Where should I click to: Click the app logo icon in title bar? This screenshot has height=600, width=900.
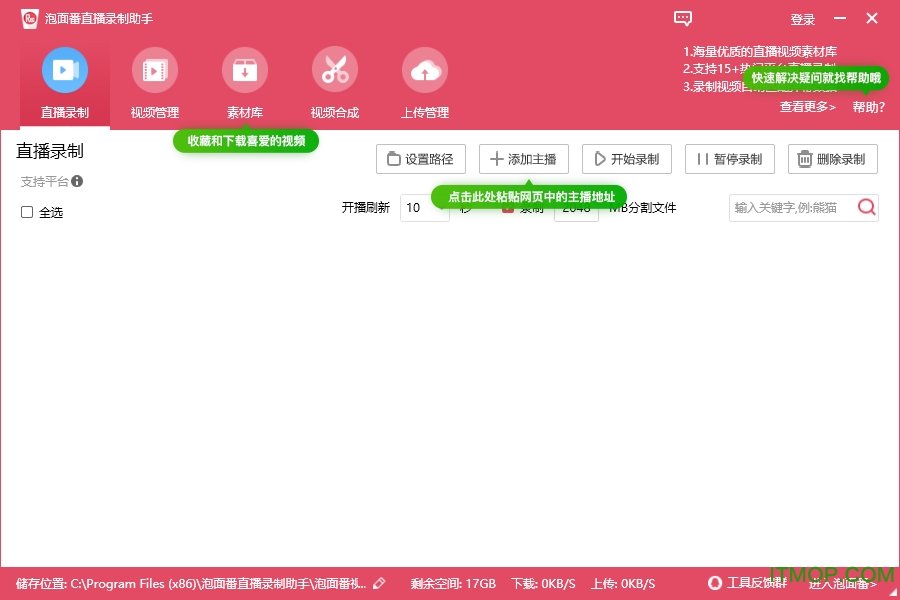pyautogui.click(x=30, y=18)
